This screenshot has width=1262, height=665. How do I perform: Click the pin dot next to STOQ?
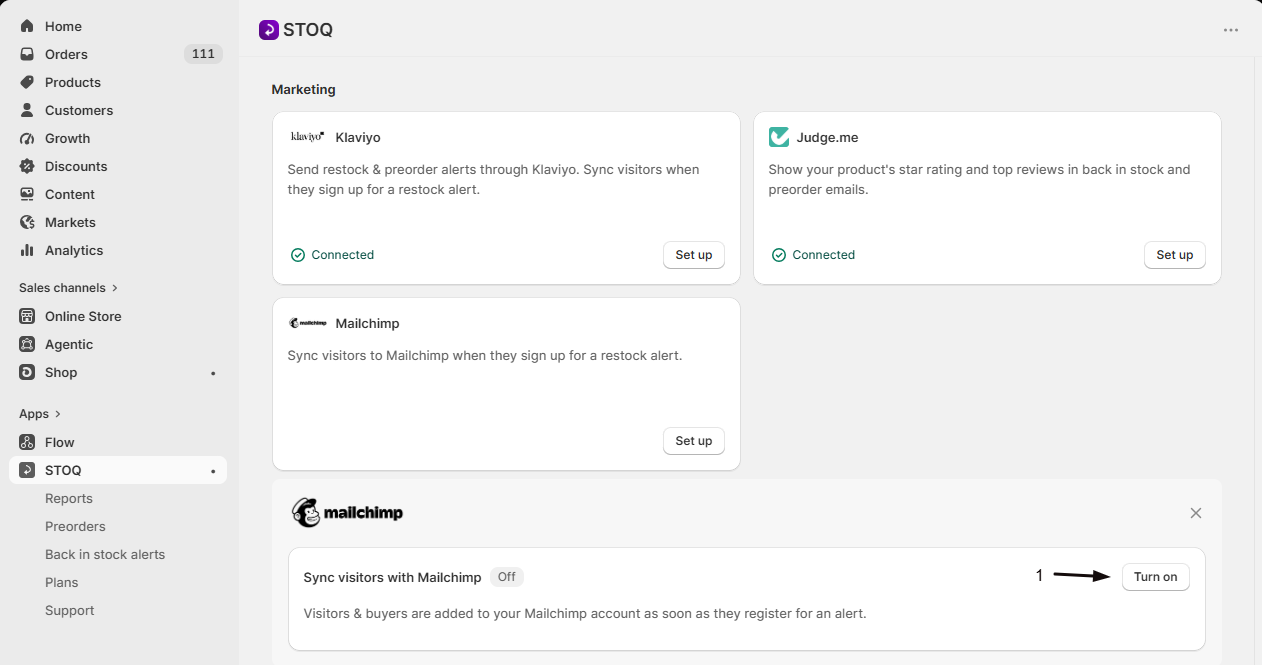coord(213,471)
